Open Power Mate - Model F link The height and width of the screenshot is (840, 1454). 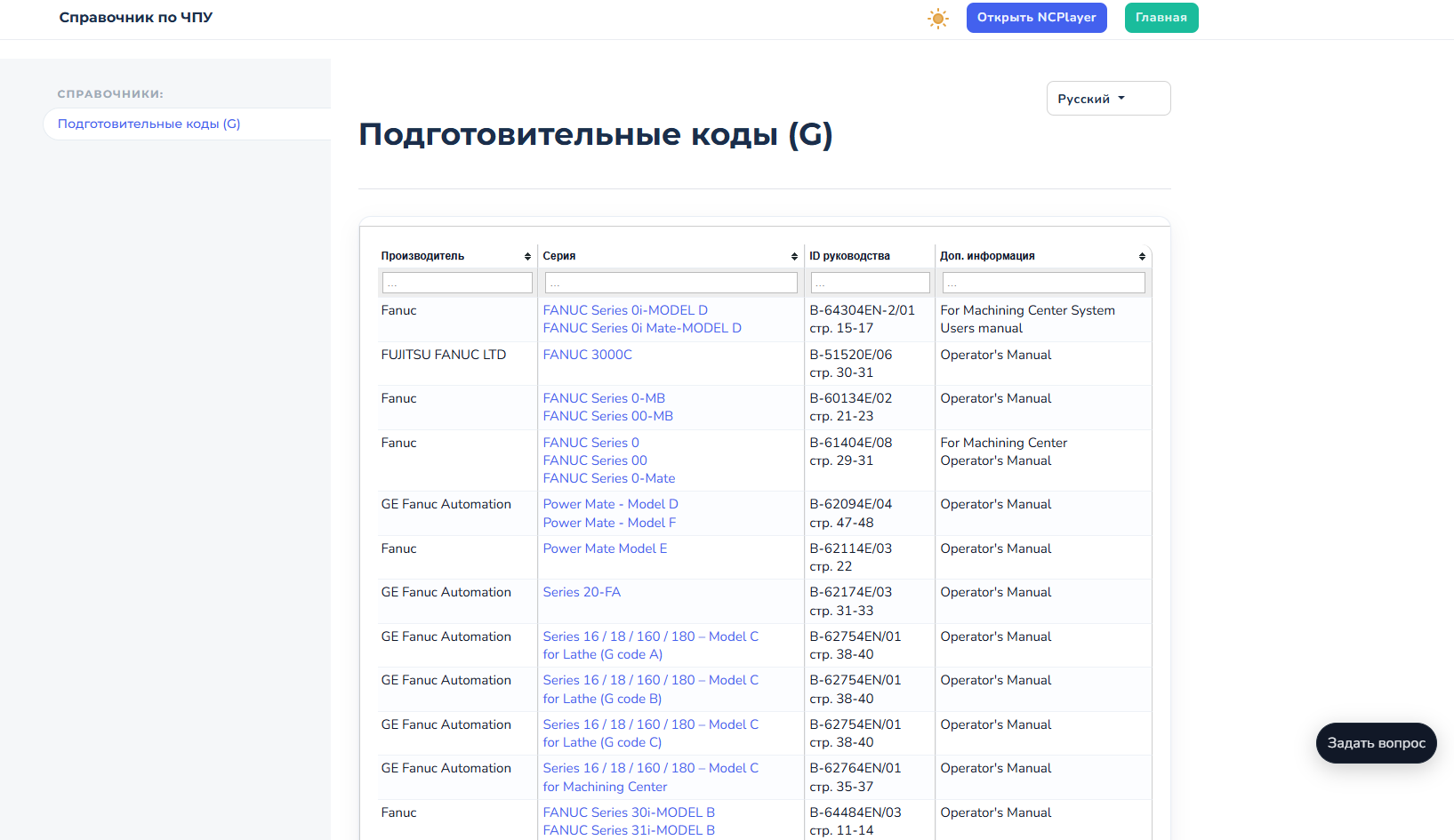(609, 523)
